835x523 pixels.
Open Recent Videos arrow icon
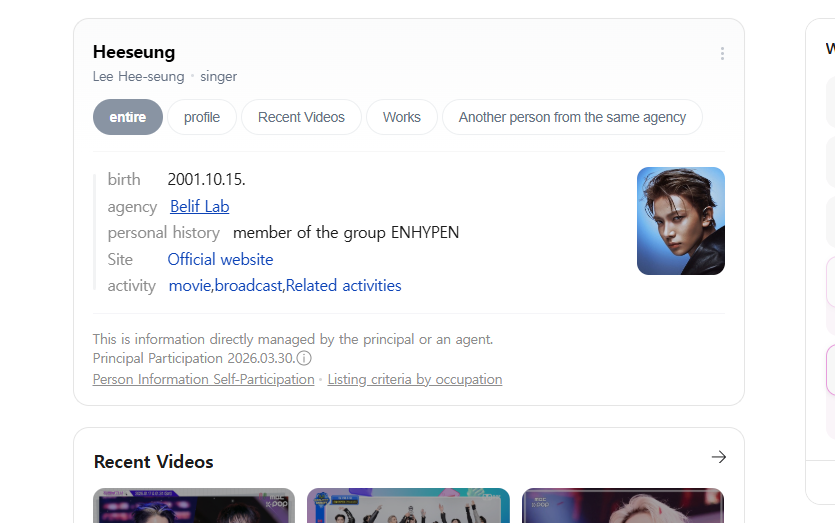coord(718,457)
